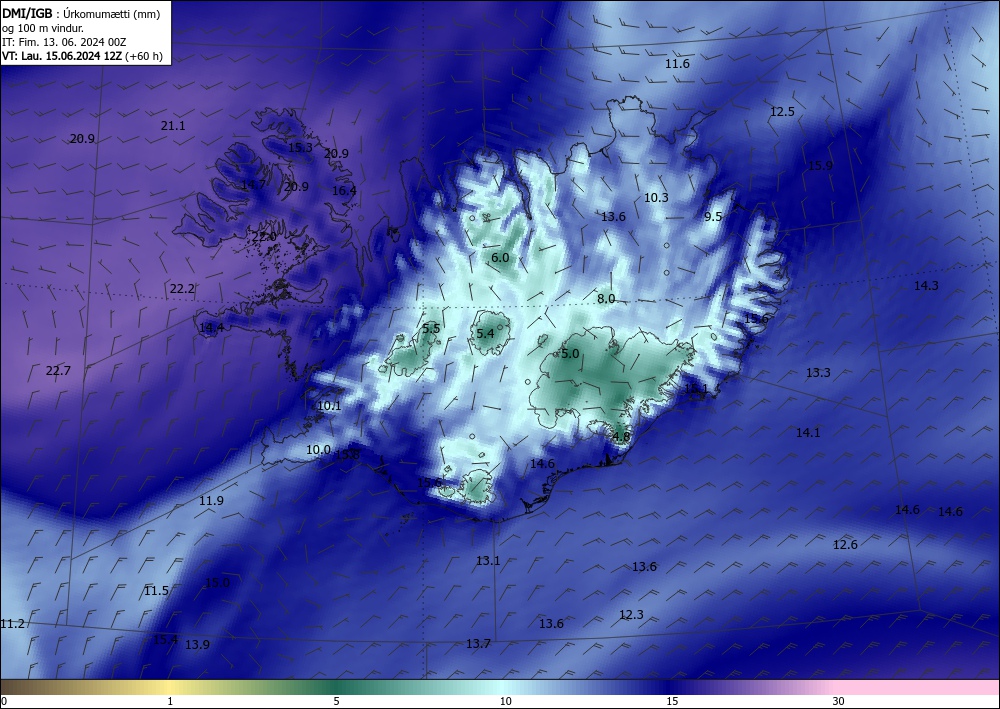Click the precipitation color scale bar
The image size is (1000, 709).
pos(500,687)
